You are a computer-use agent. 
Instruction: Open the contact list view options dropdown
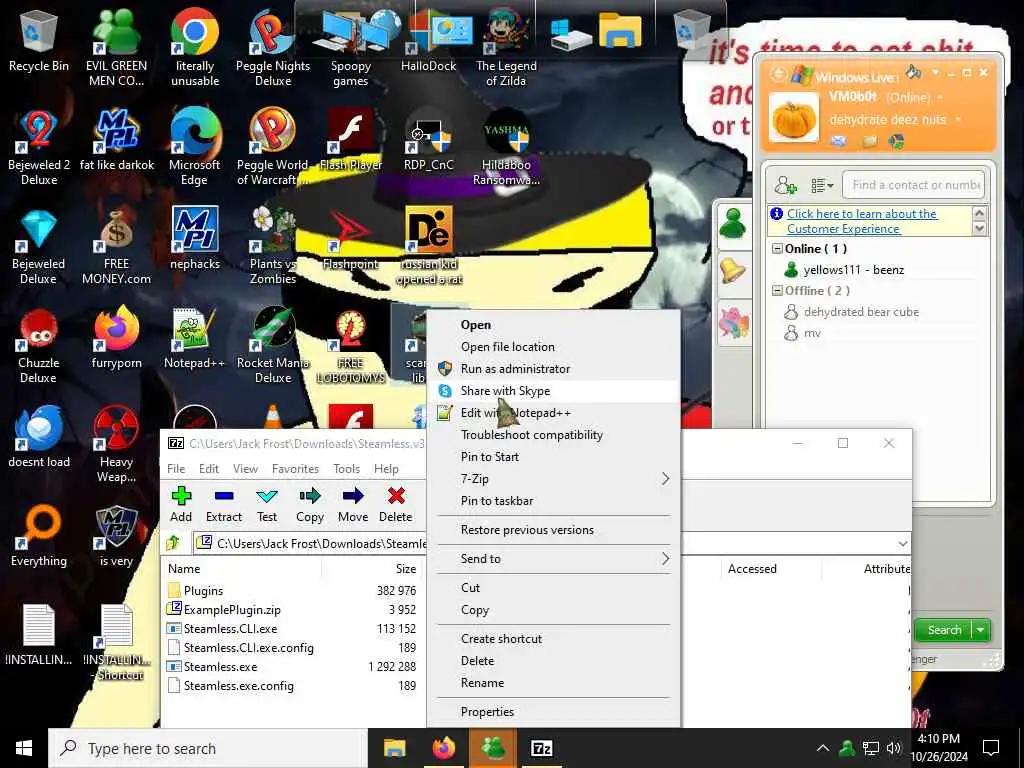tap(822, 186)
